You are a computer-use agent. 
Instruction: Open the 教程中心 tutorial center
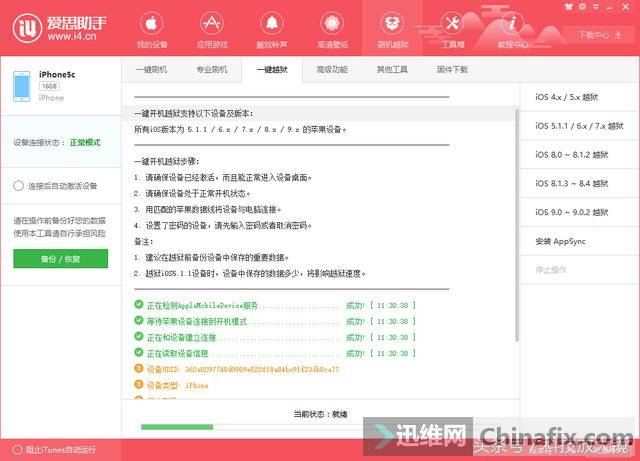point(513,29)
